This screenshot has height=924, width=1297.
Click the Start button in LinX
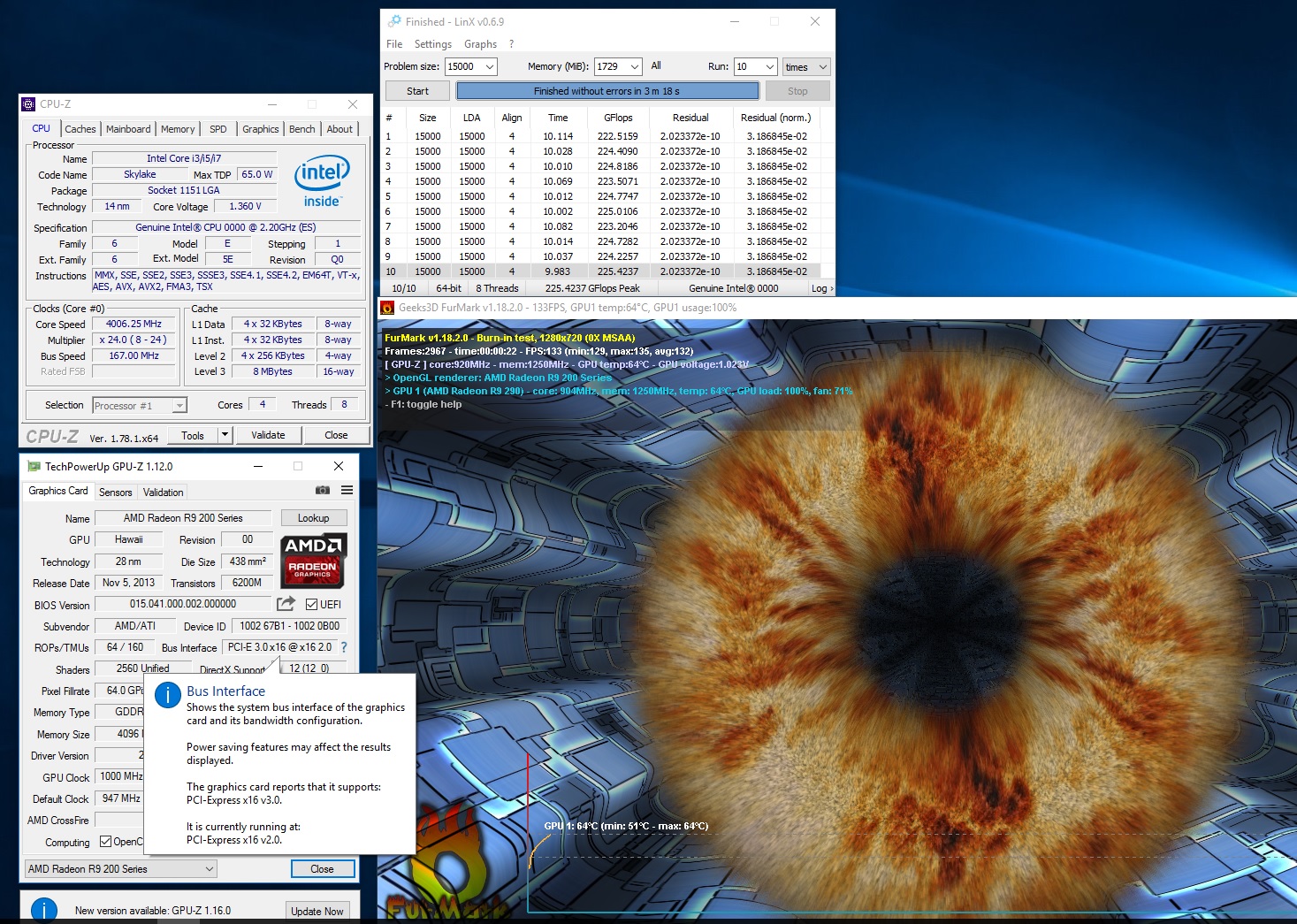click(417, 91)
